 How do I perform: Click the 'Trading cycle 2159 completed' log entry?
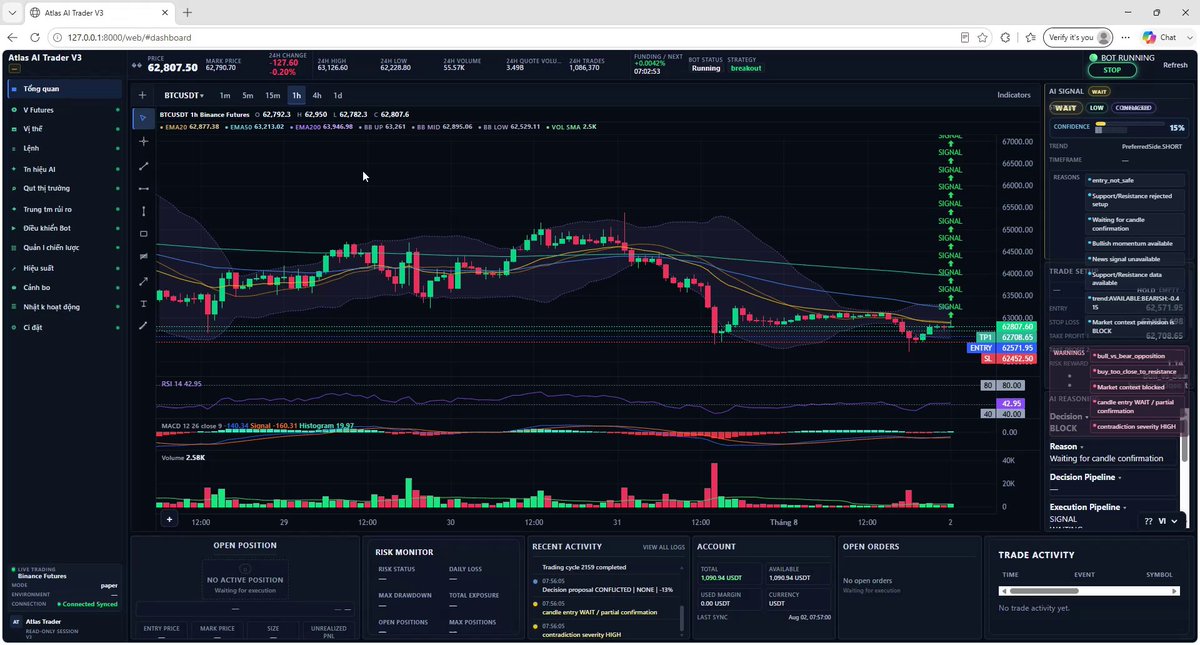point(584,567)
